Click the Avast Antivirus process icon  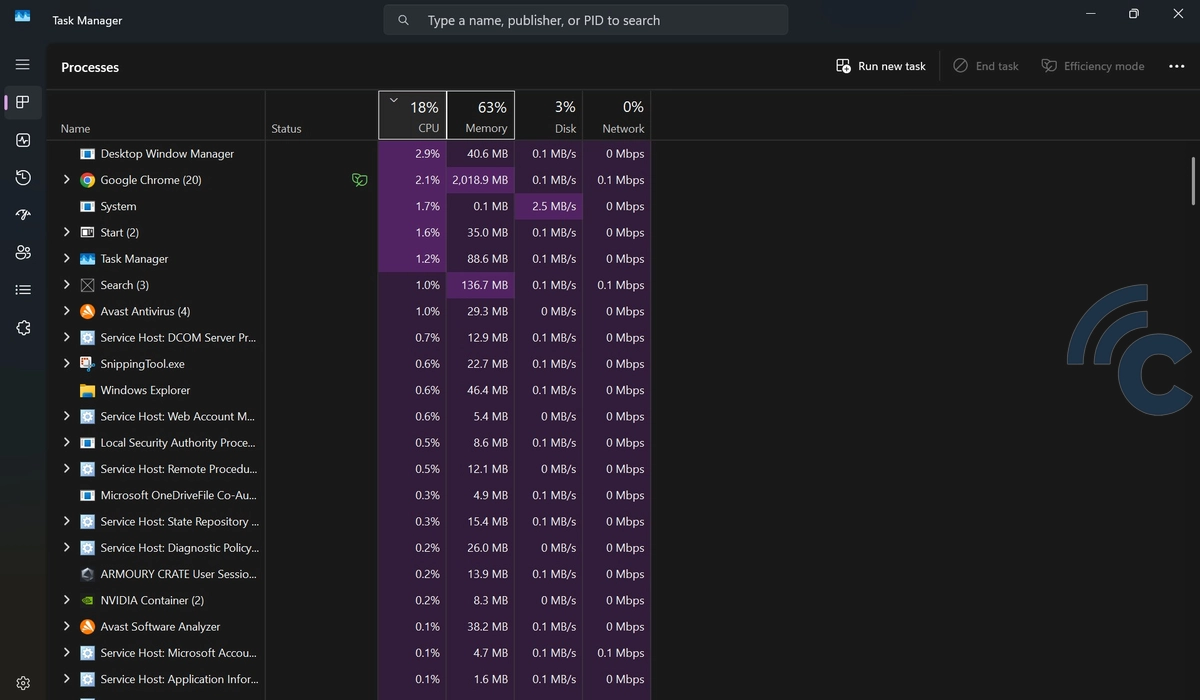tap(87, 311)
